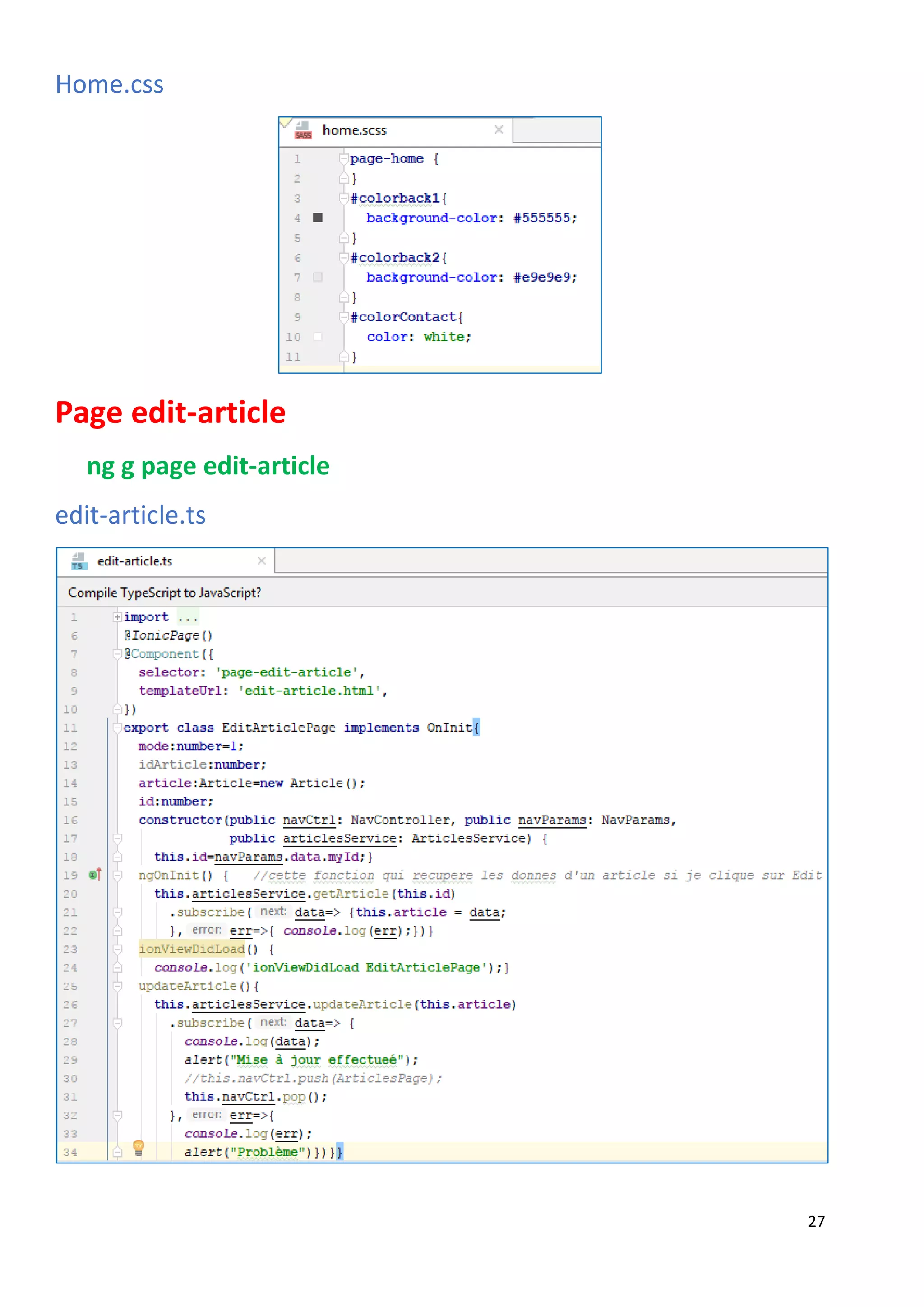Image resolution: width=924 pixels, height=1307 pixels.
Task: Click the this.navCtrl.pop() call
Action: [x=255, y=1097]
